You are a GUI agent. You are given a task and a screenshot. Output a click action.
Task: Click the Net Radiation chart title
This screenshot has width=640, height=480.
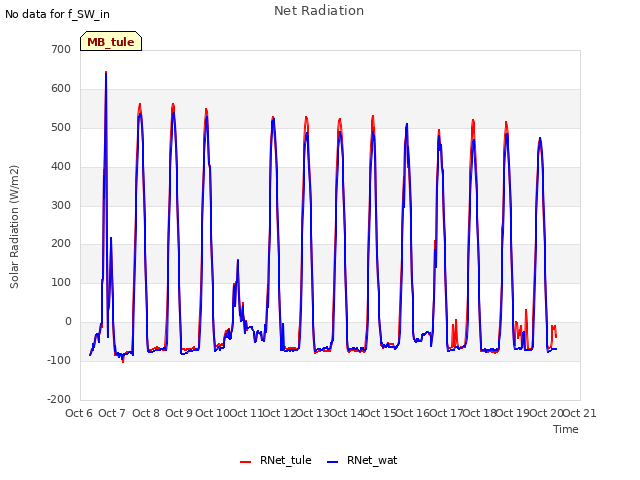[x=319, y=11]
